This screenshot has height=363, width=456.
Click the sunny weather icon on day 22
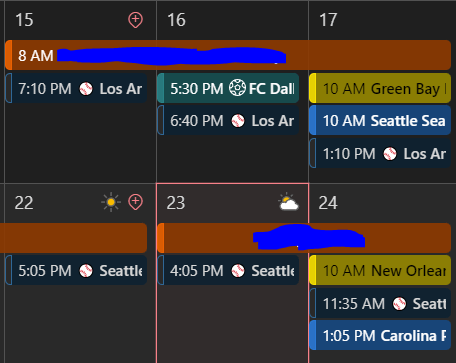pos(111,202)
